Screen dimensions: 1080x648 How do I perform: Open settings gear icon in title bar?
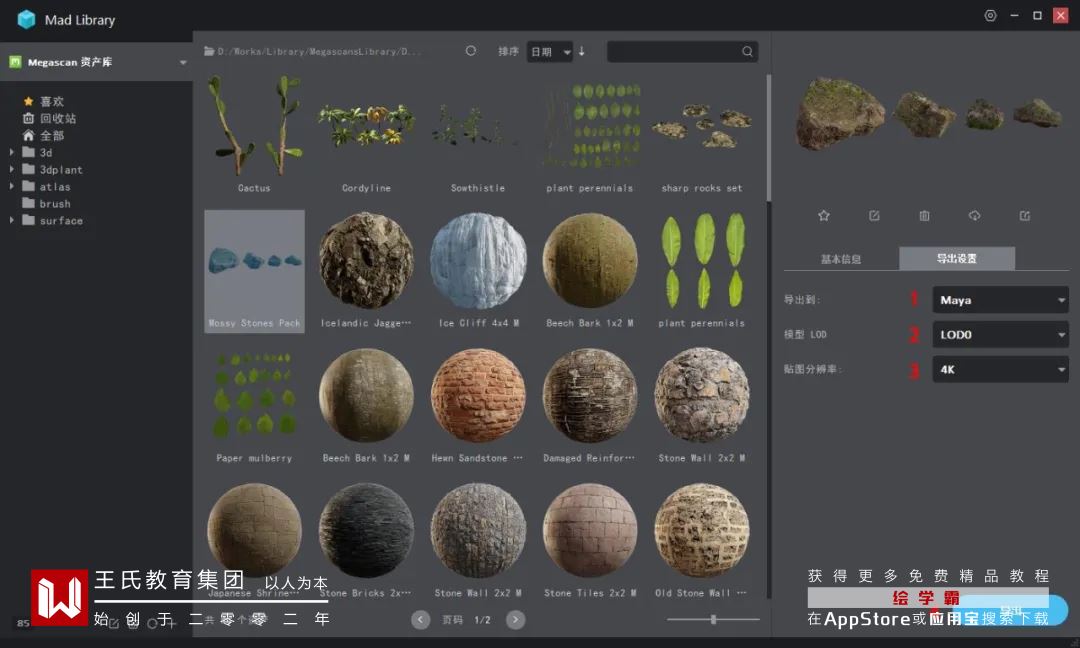pyautogui.click(x=990, y=16)
